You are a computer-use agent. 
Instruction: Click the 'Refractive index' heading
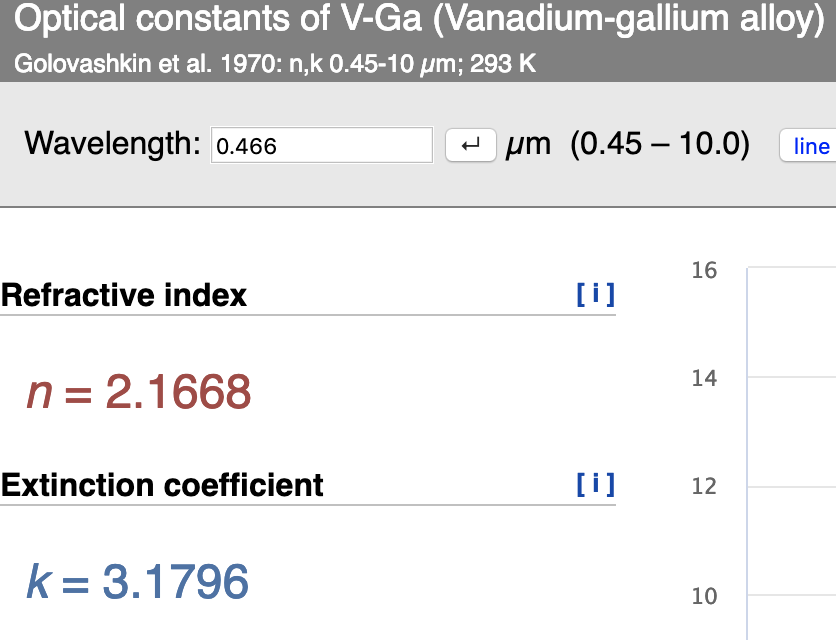point(124,295)
